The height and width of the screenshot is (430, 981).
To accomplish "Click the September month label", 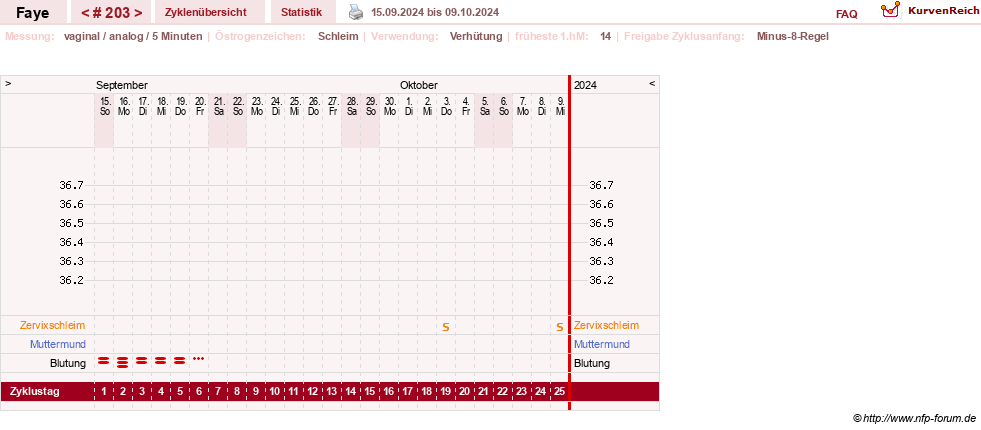I will click(122, 85).
